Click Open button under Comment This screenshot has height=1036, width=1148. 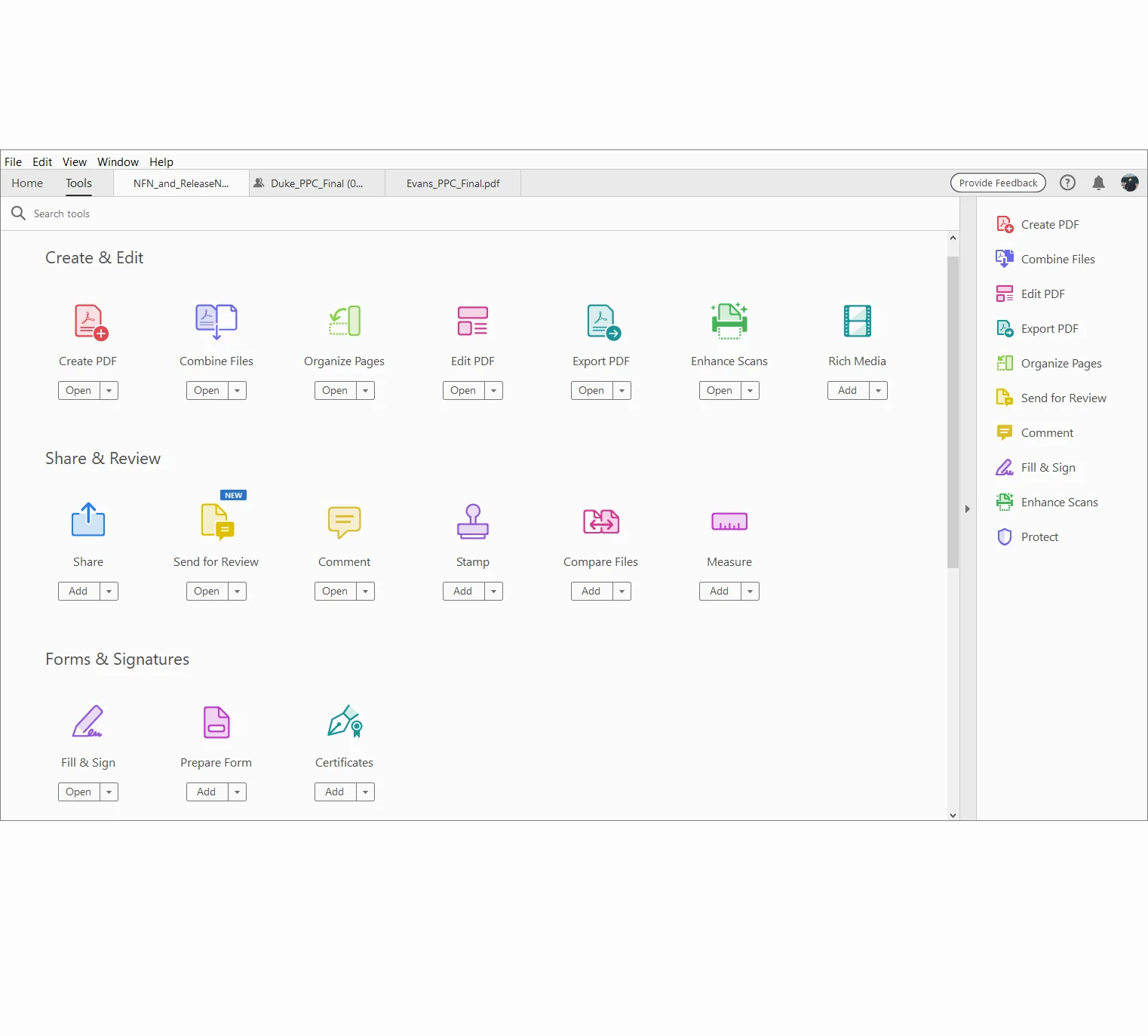pos(336,592)
